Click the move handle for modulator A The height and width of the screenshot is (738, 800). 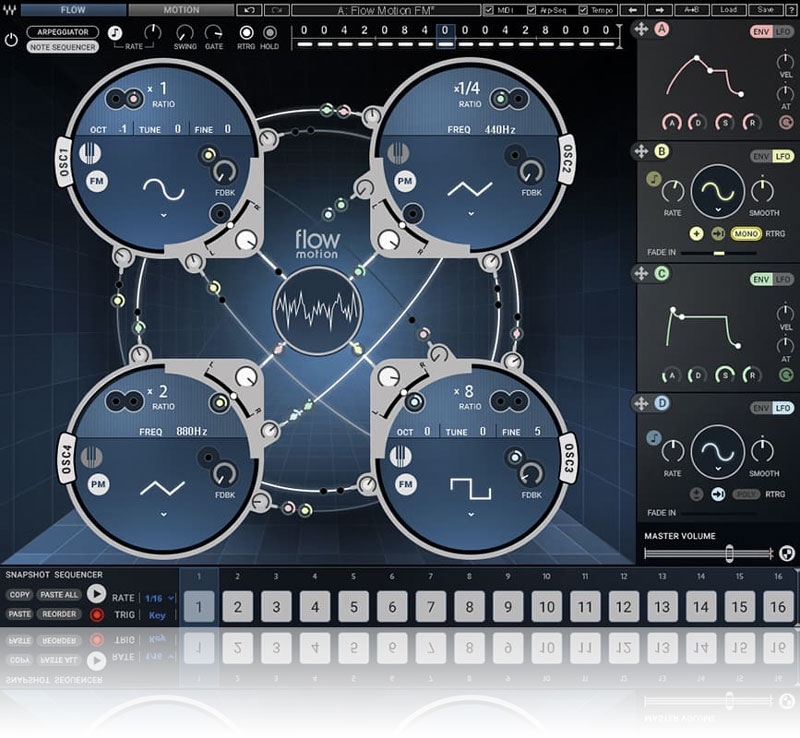tap(641, 31)
